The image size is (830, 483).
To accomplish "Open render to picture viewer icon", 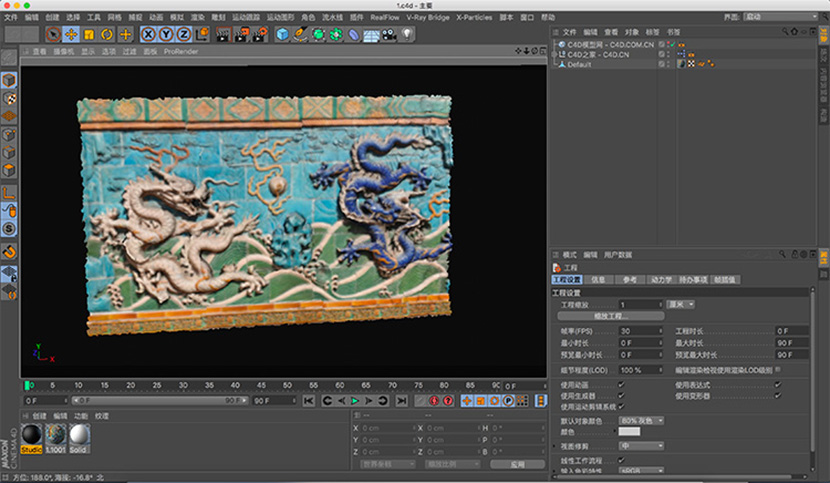I will (241, 34).
